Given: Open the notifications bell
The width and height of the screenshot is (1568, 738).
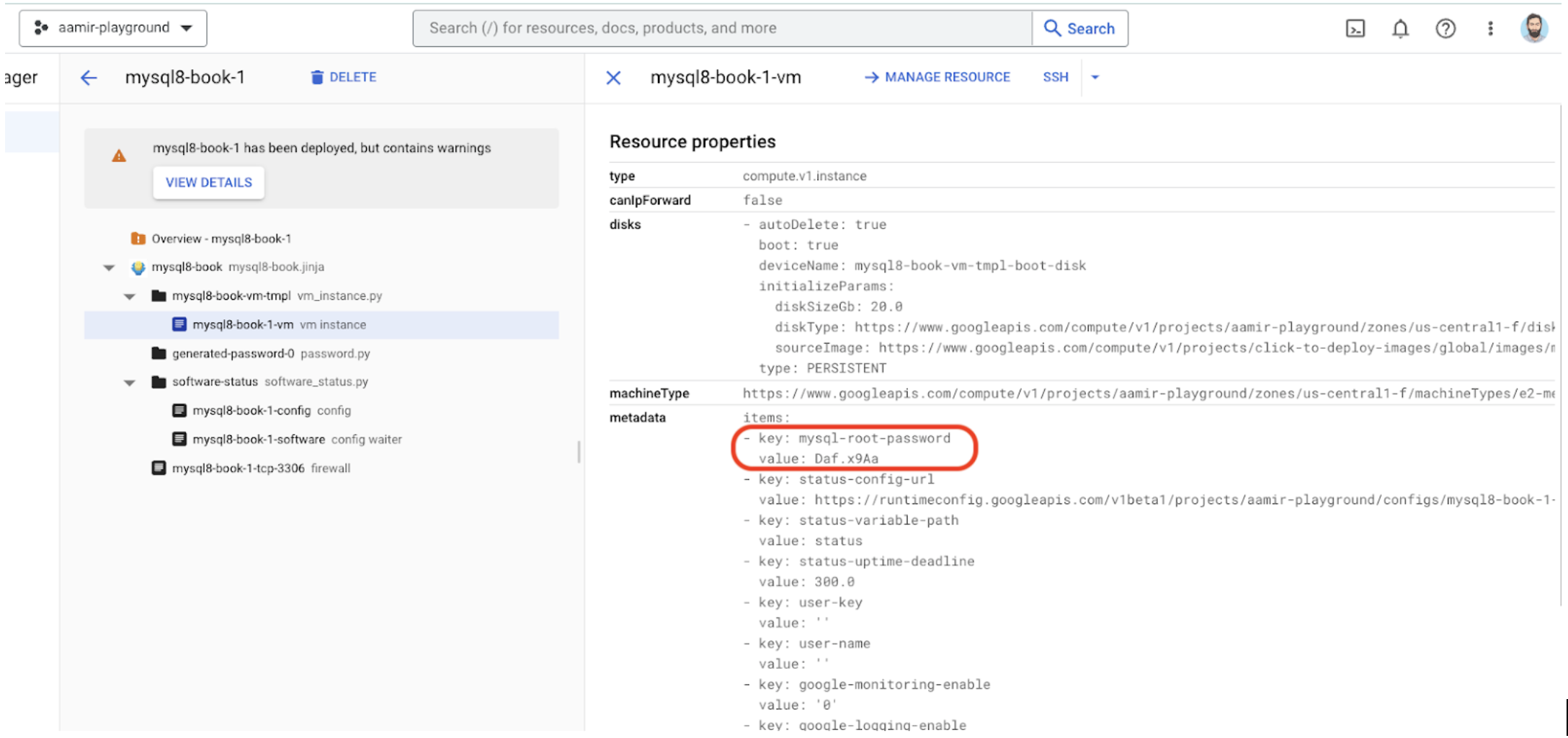Looking at the screenshot, I should point(1400,29).
